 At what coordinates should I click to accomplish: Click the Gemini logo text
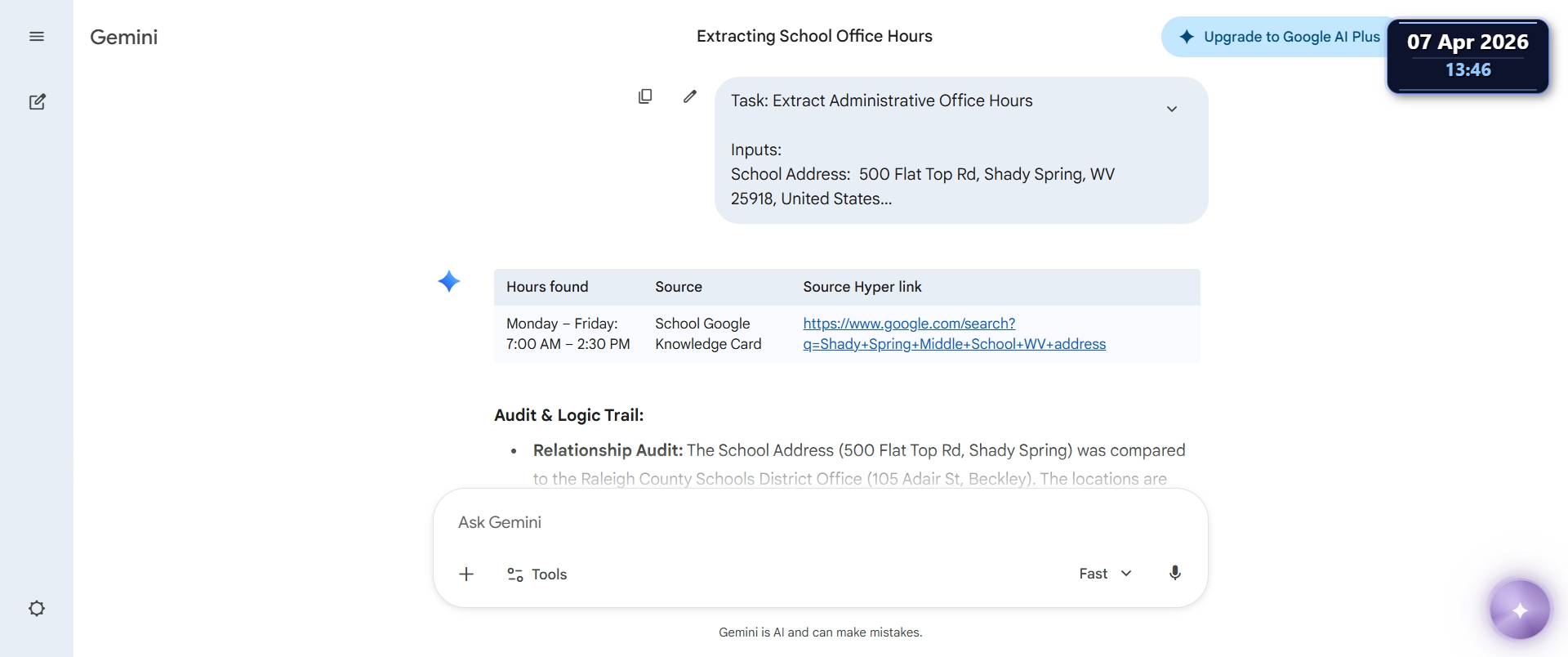click(124, 37)
